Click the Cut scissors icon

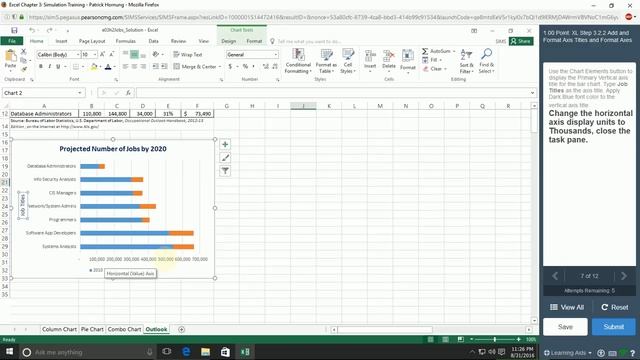click(x=23, y=51)
